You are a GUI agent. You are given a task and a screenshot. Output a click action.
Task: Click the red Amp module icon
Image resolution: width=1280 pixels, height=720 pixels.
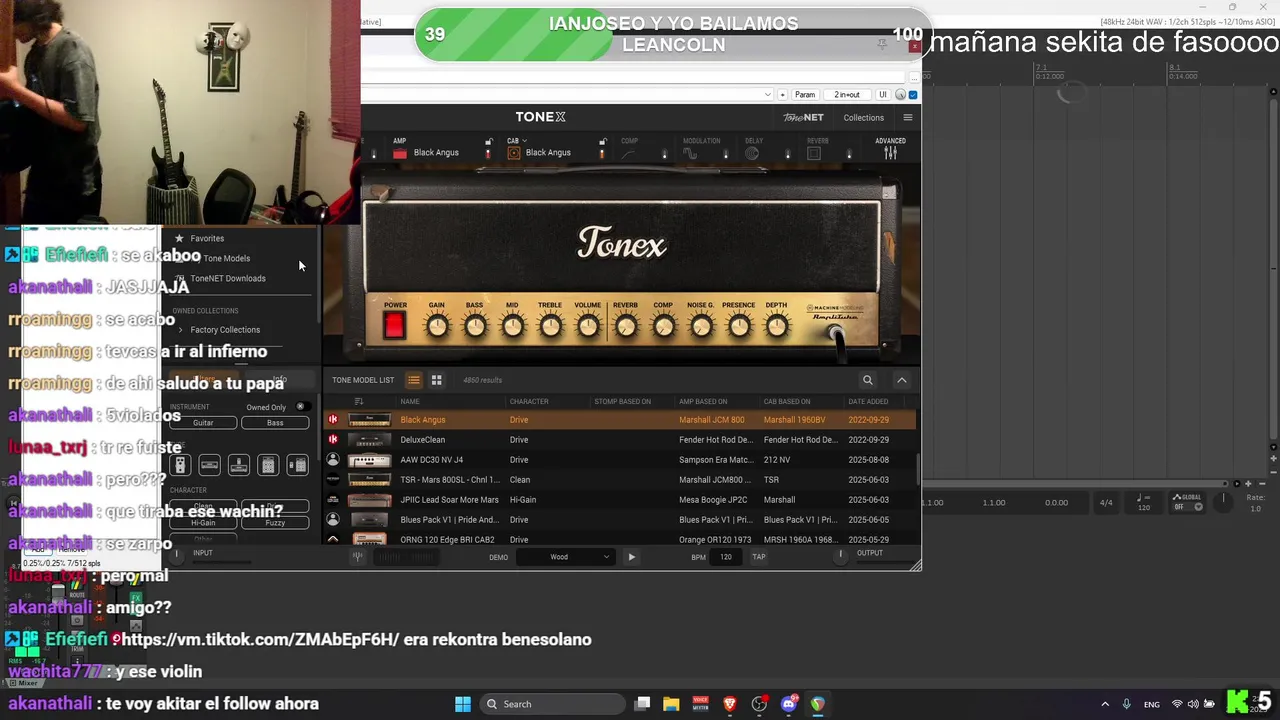click(400, 153)
